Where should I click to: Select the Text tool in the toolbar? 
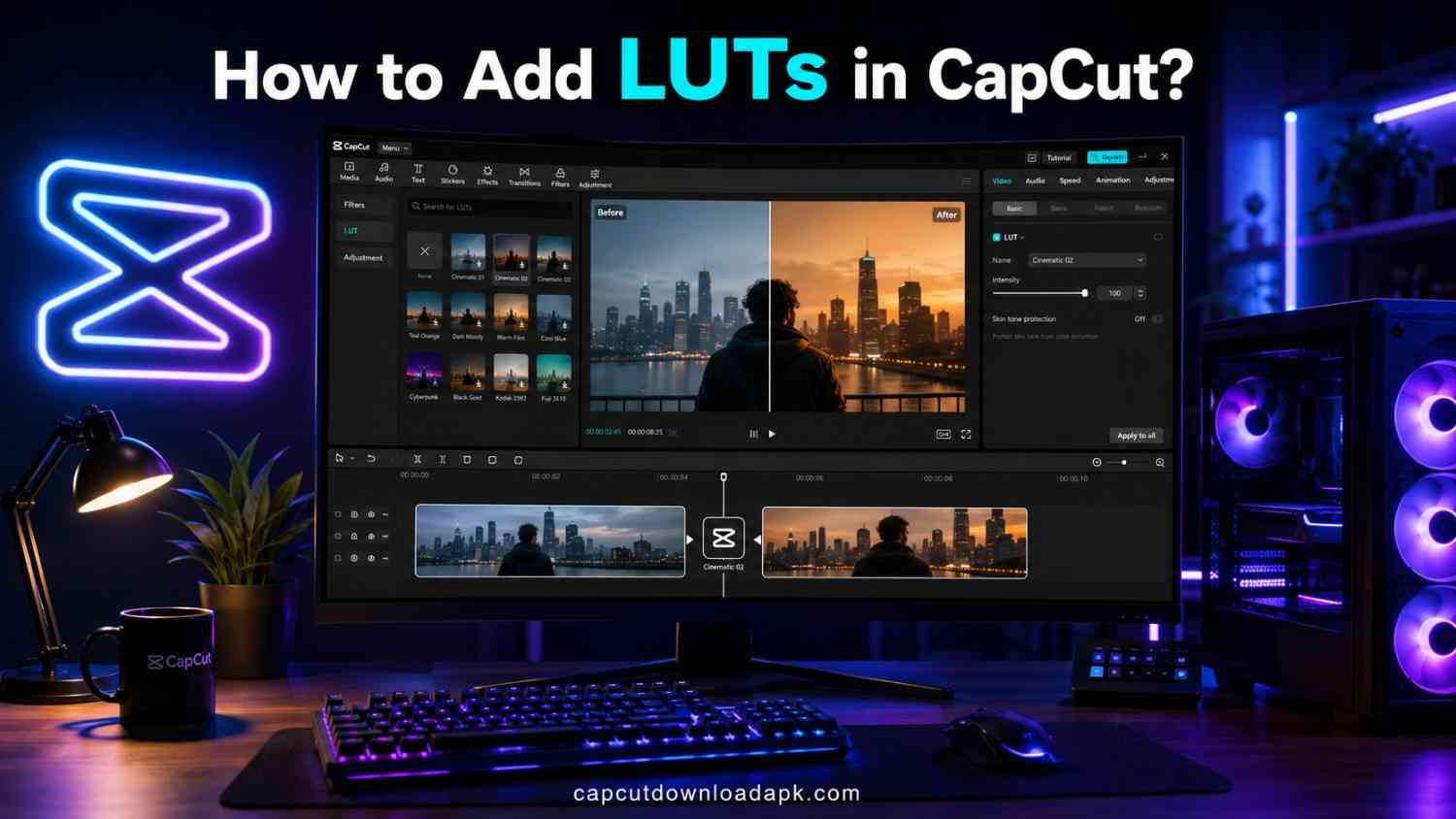[x=418, y=174]
